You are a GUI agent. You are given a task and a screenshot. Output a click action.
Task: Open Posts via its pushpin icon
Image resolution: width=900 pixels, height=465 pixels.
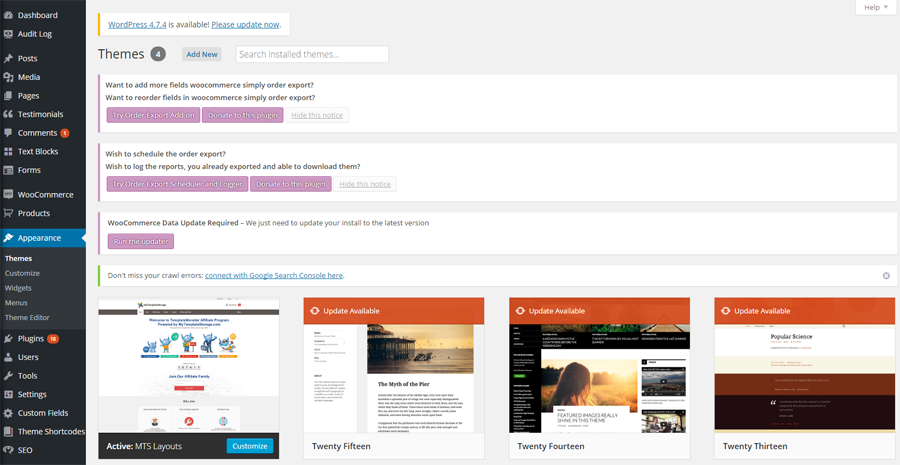tap(8, 59)
